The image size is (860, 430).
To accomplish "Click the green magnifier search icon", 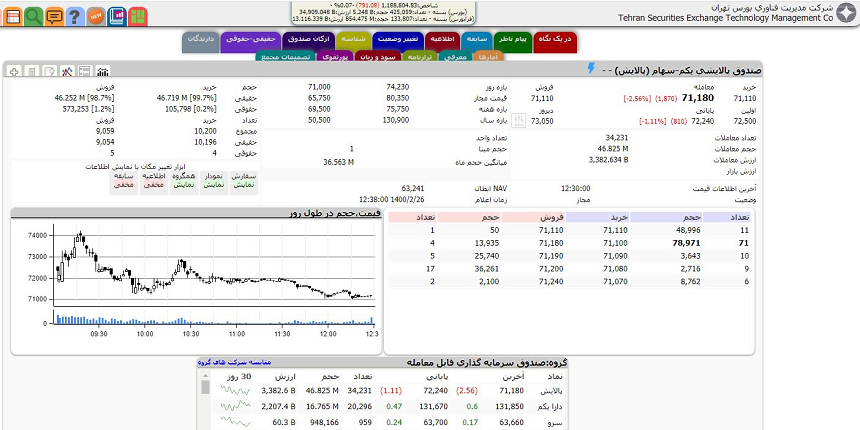I will [x=33, y=16].
